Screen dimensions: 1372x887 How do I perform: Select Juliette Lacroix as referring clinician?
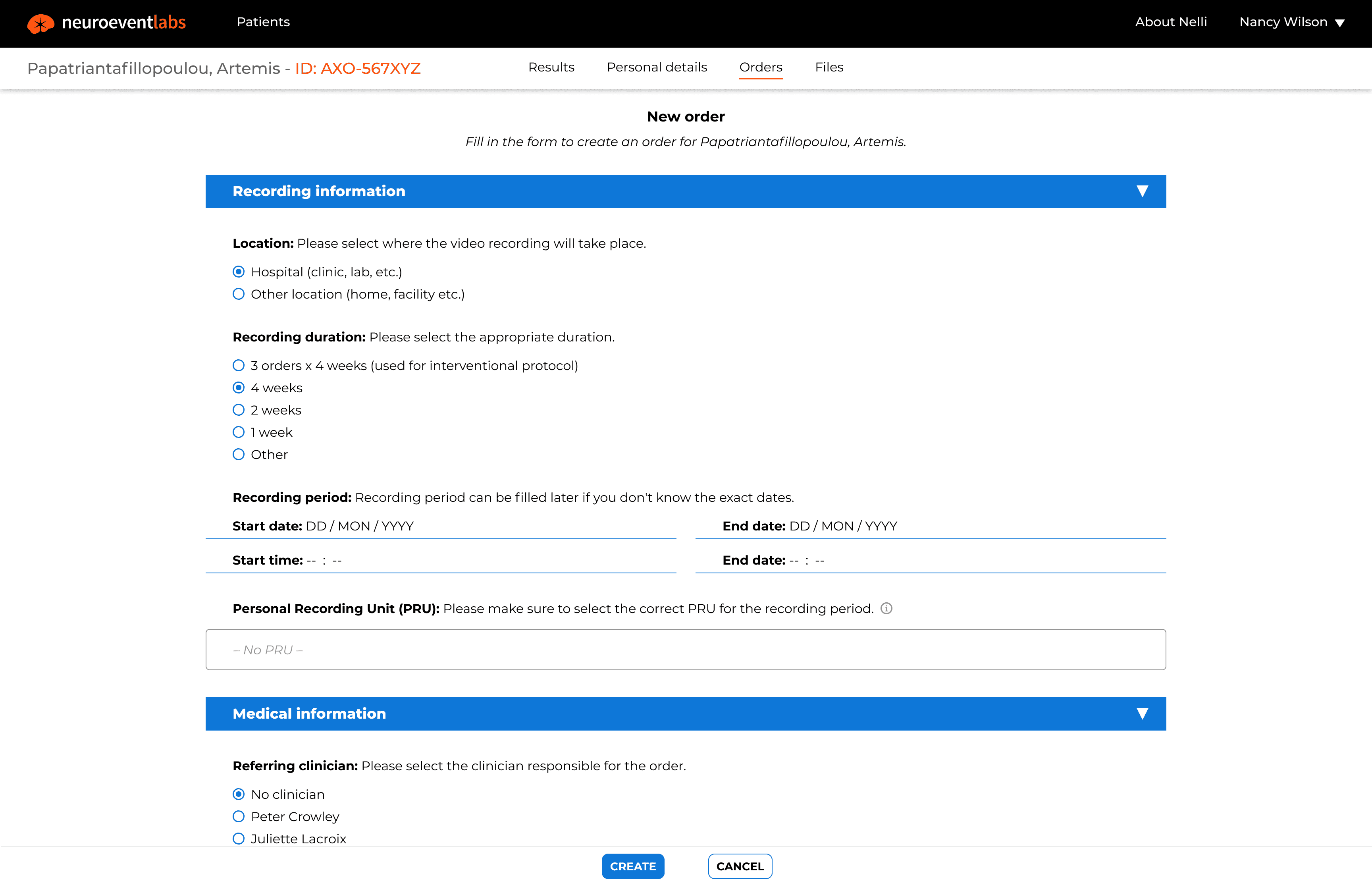pos(238,839)
